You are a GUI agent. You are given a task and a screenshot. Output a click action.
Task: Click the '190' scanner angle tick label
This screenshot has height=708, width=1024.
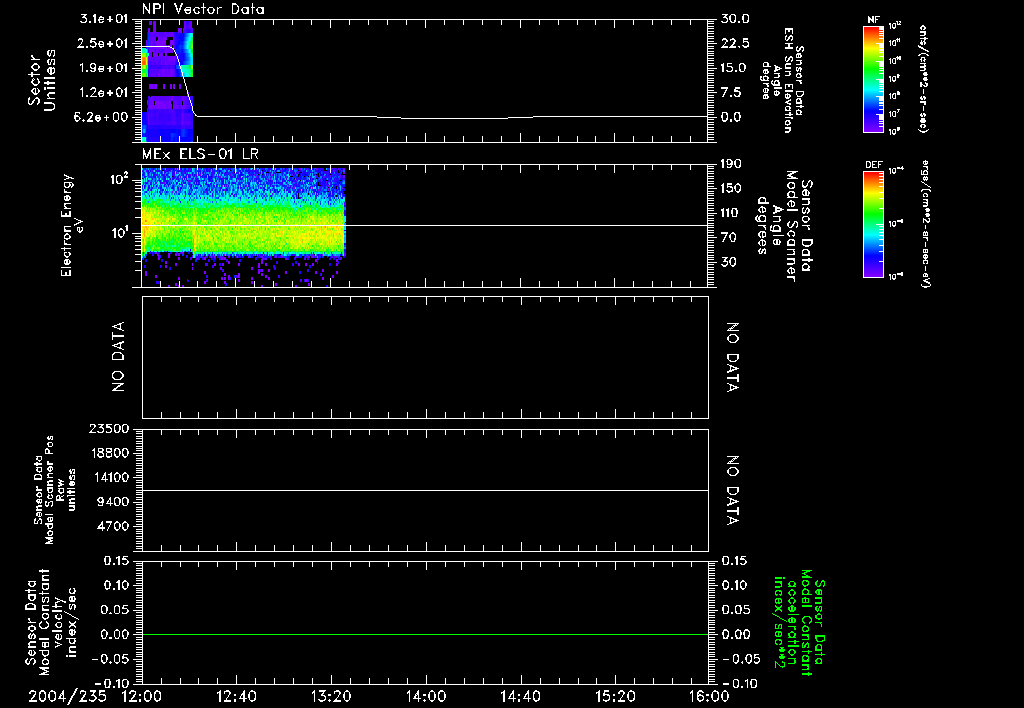(x=731, y=164)
